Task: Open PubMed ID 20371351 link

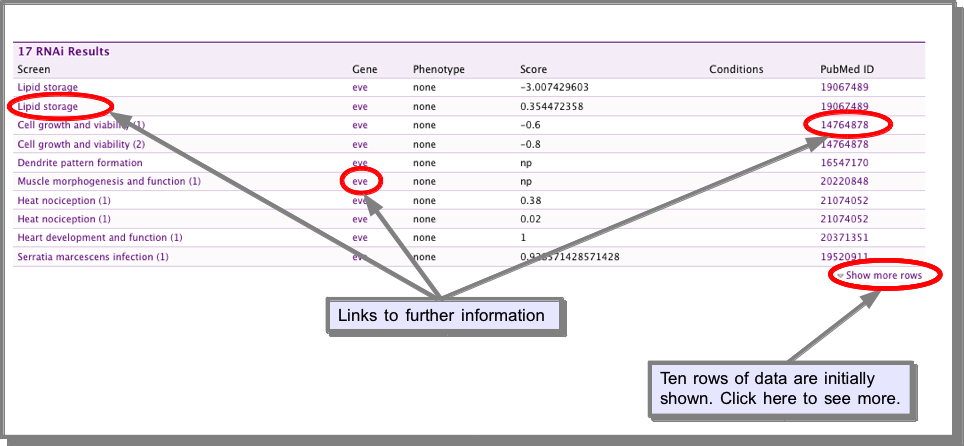Action: click(845, 238)
